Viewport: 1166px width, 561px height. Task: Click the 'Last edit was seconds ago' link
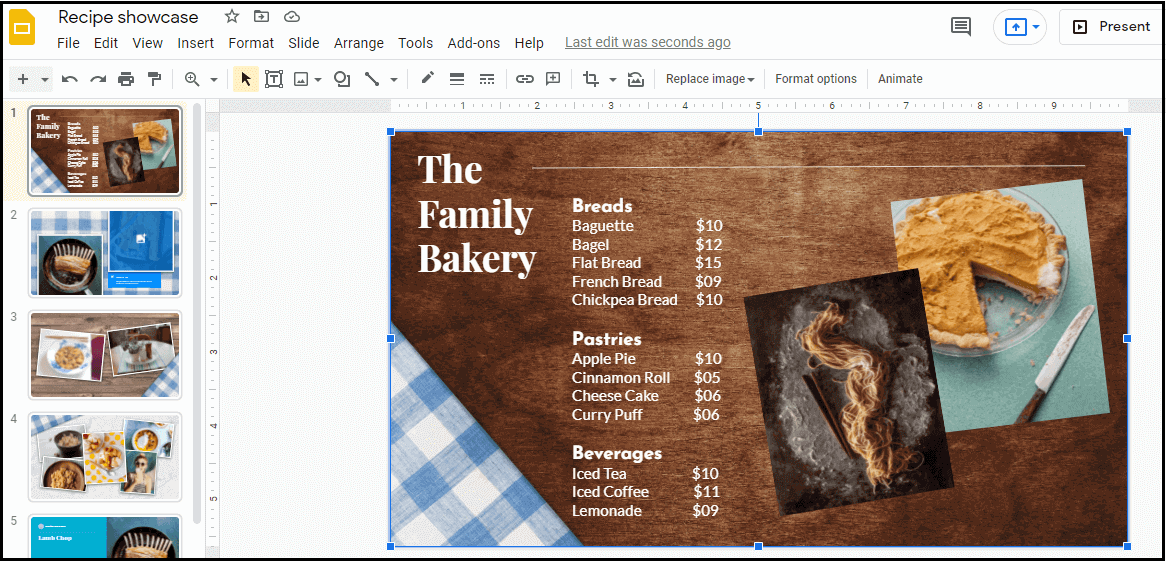point(647,43)
